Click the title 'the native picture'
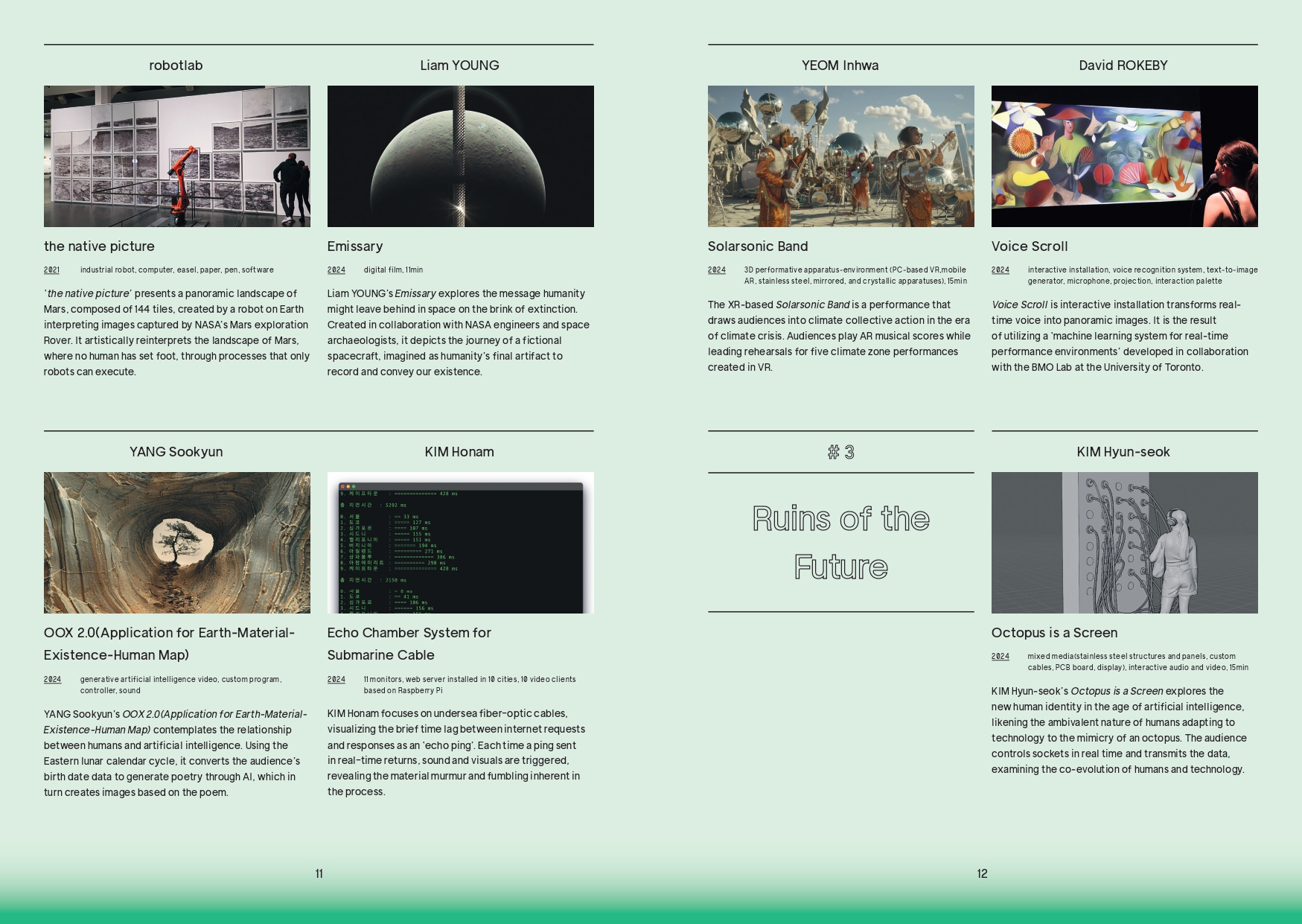The image size is (1302, 924). tap(99, 246)
